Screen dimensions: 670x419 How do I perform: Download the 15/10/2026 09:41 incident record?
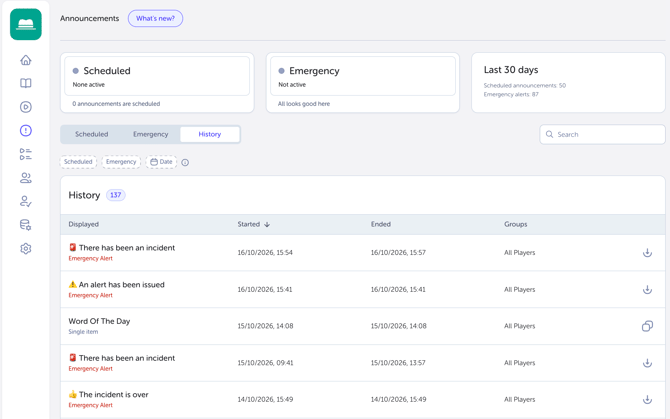point(647,363)
